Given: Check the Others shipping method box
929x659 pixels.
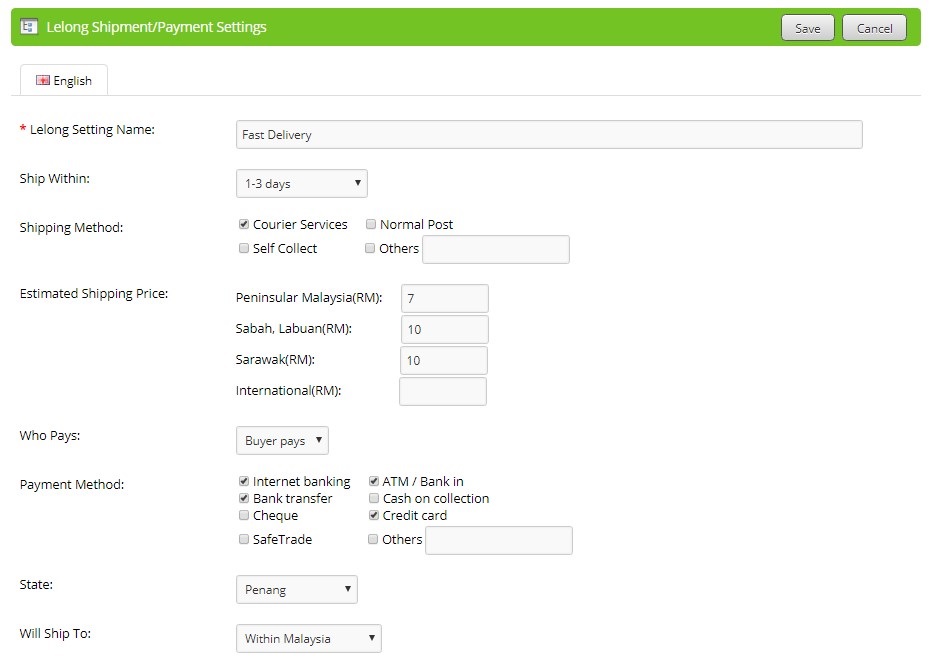Looking at the screenshot, I should 370,248.
